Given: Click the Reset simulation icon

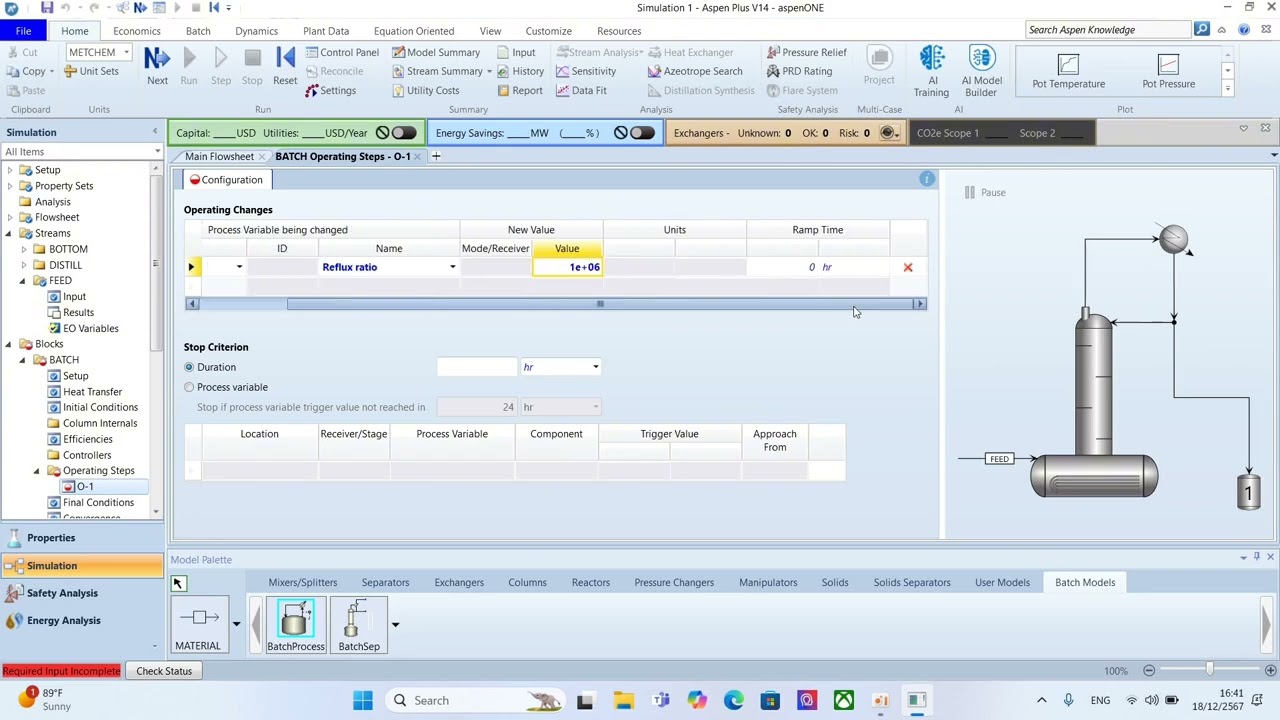Looking at the screenshot, I should (285, 66).
